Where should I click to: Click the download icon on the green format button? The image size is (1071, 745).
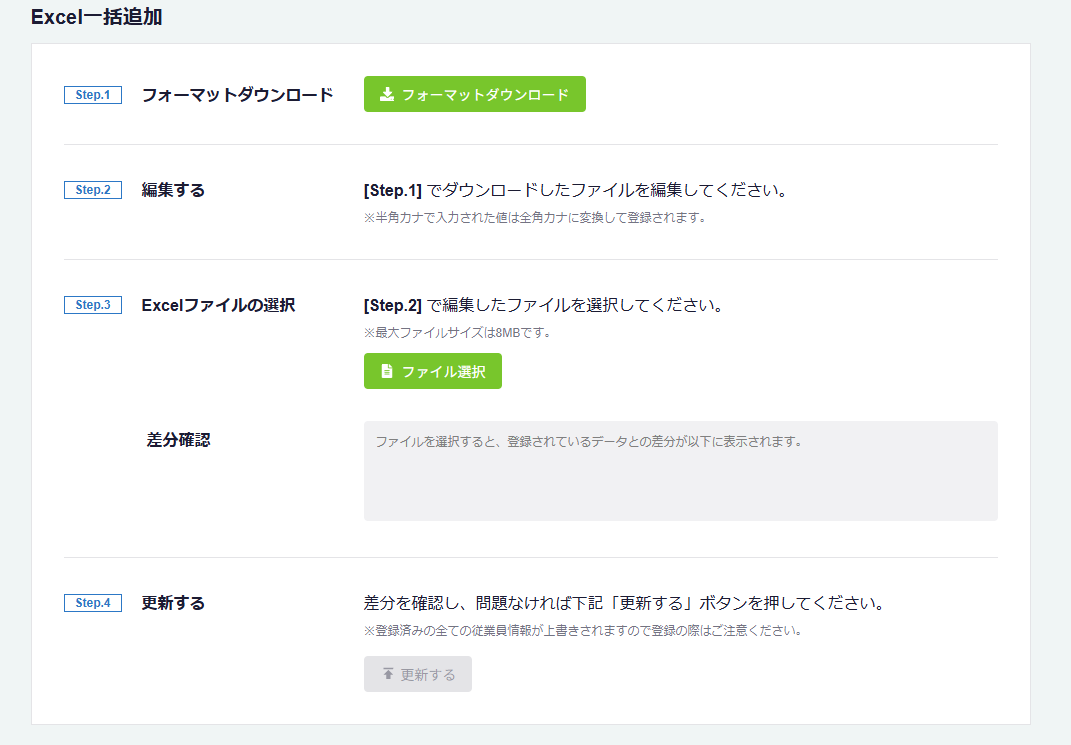[x=387, y=95]
